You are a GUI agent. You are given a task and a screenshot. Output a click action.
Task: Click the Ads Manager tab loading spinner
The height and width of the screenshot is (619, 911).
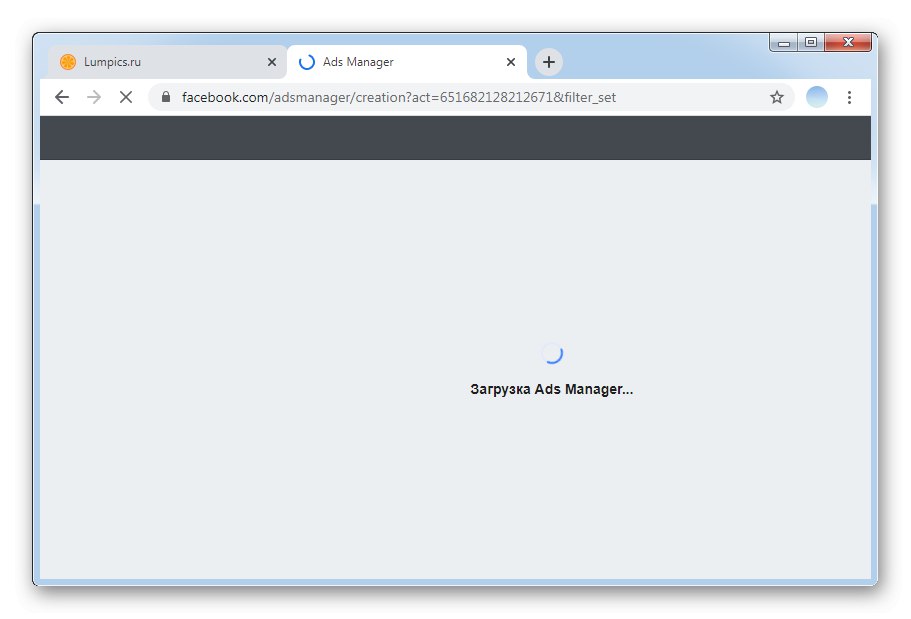point(307,62)
